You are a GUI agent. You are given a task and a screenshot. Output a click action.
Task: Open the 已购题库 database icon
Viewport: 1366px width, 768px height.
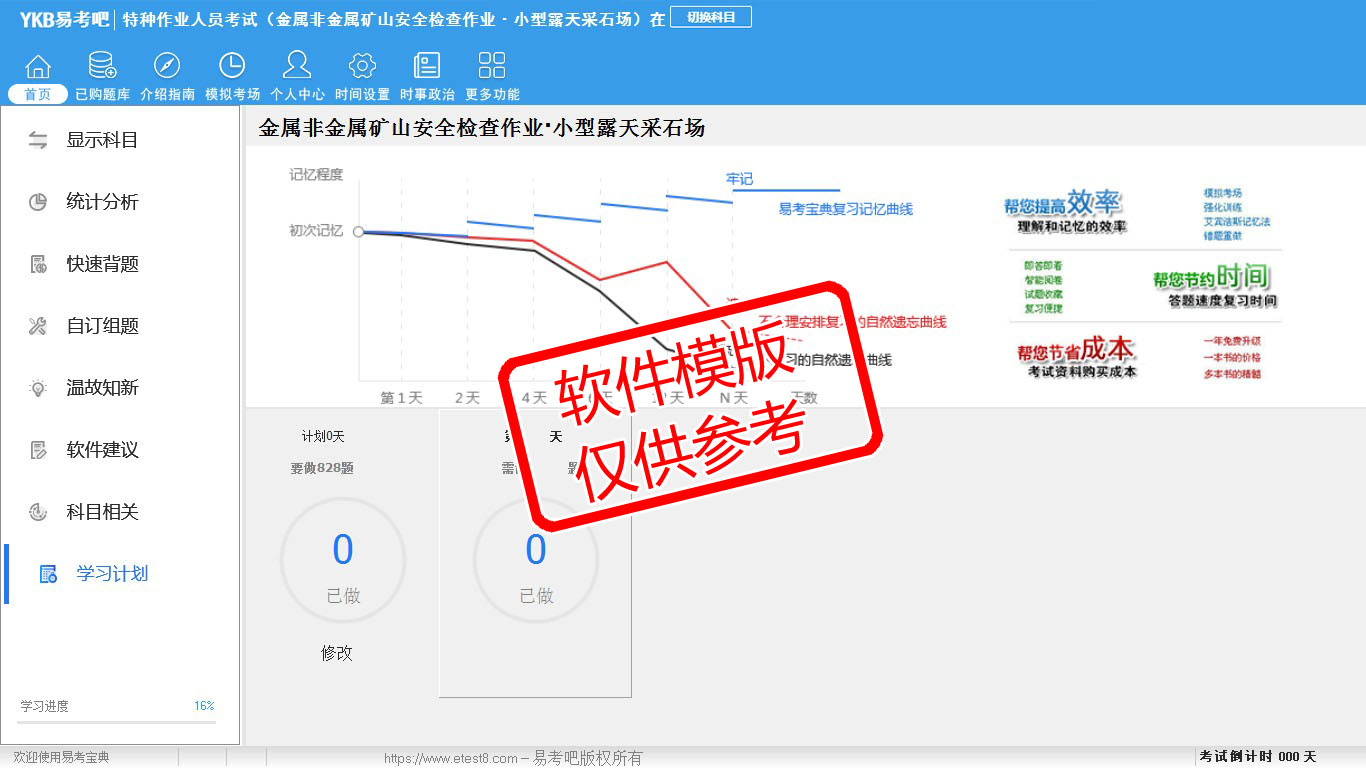click(x=102, y=67)
